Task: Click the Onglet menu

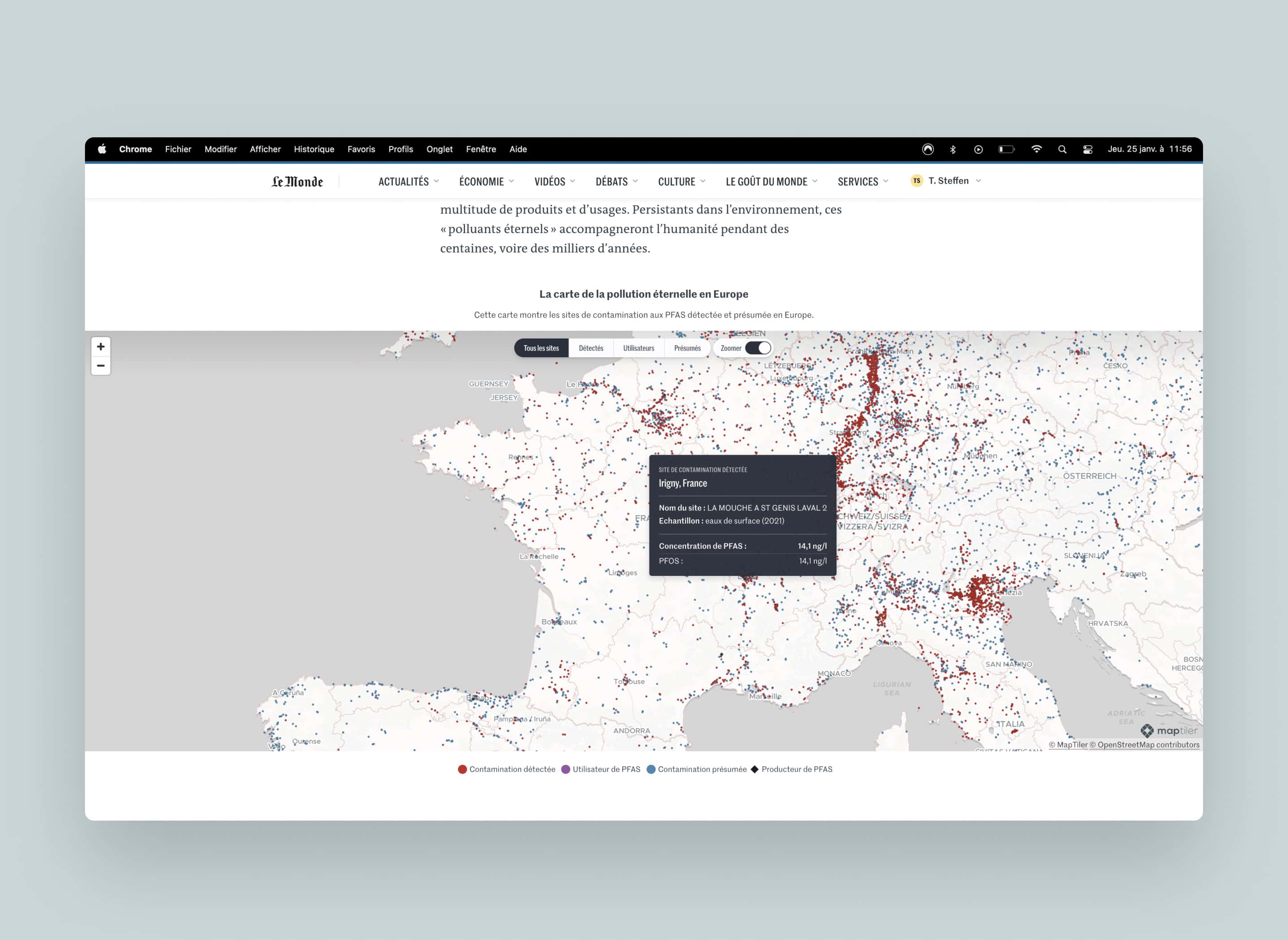Action: click(x=439, y=149)
